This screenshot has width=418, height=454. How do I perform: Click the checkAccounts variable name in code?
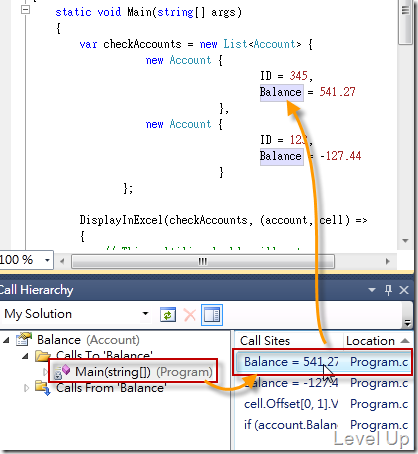[142, 44]
